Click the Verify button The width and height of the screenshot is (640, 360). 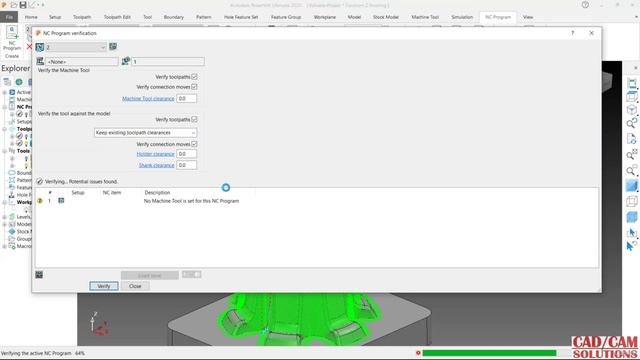pos(104,286)
